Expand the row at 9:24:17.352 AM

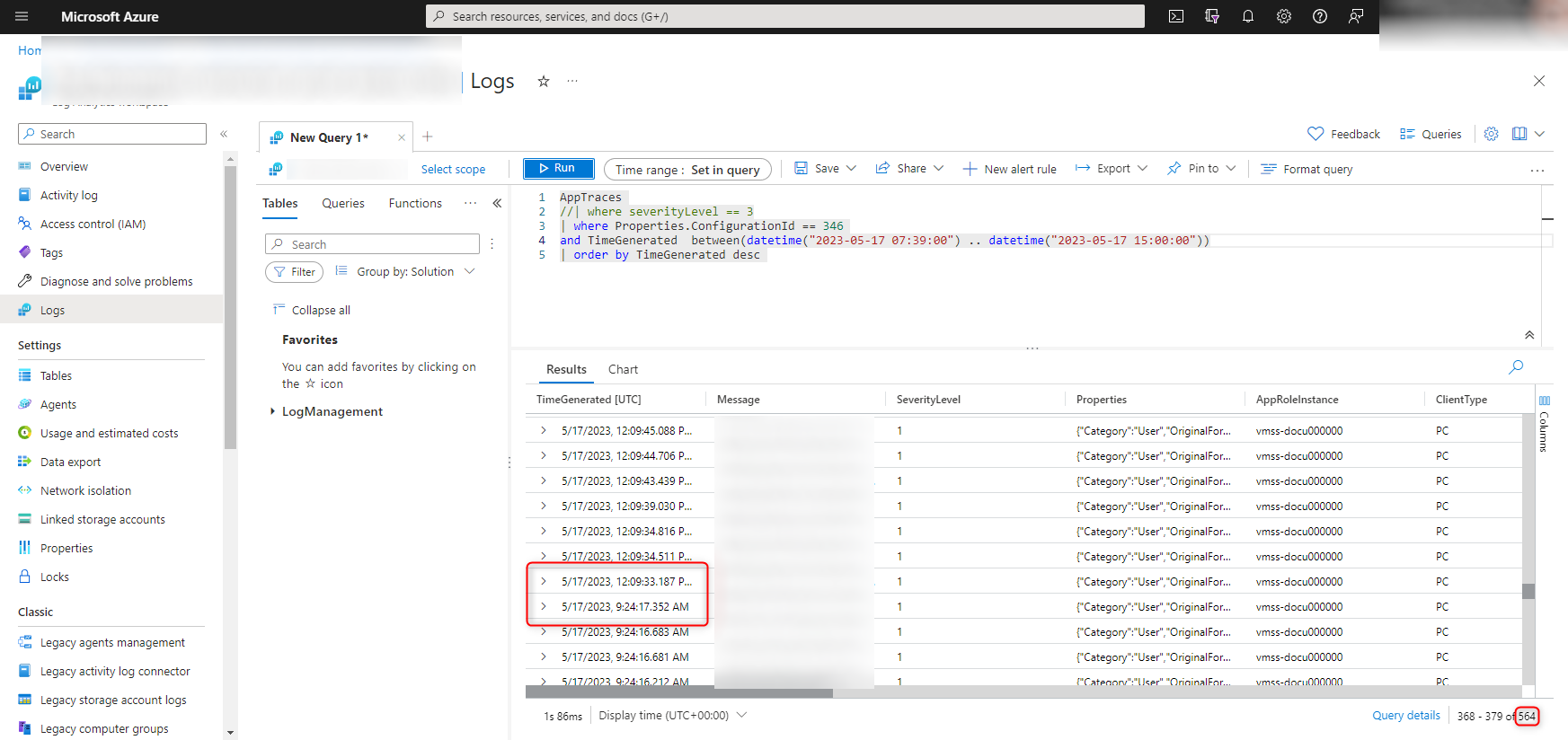click(x=544, y=606)
